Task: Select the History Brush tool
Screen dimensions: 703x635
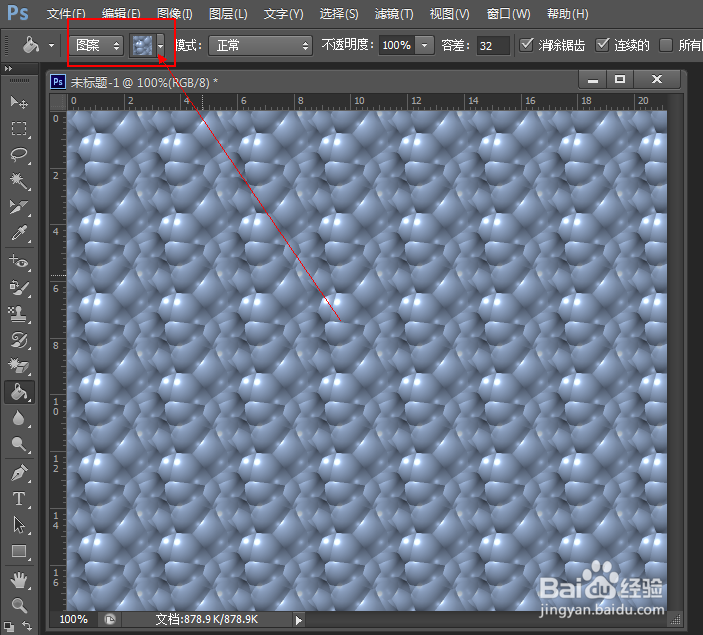Action: pos(19,339)
